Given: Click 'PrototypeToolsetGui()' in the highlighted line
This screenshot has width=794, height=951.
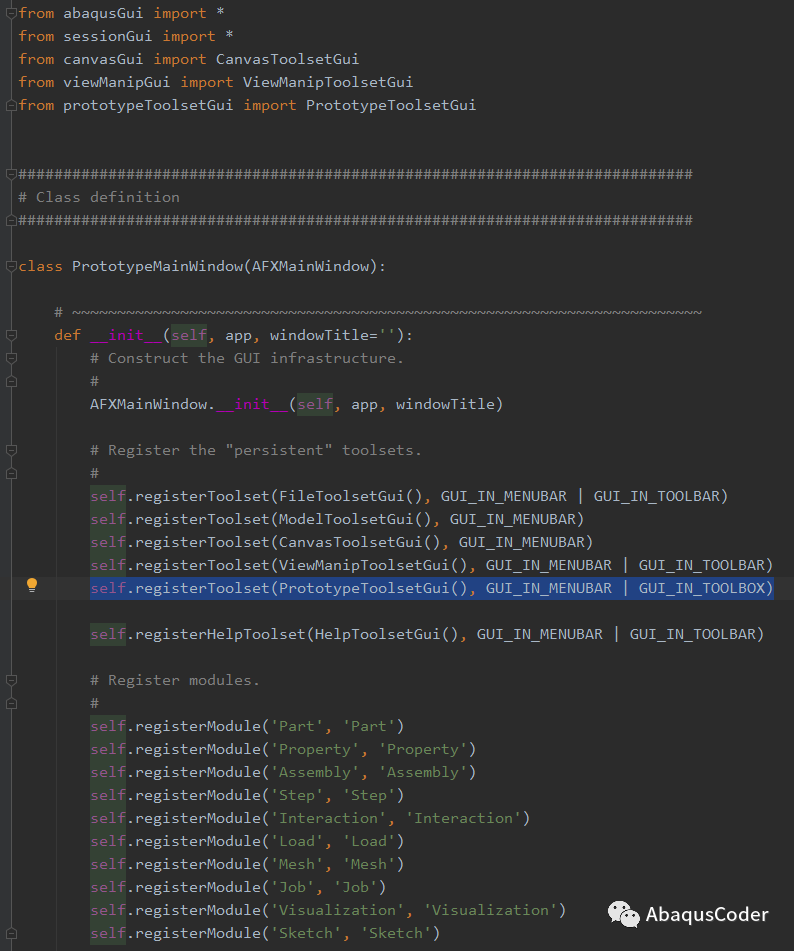Looking at the screenshot, I should [373, 588].
